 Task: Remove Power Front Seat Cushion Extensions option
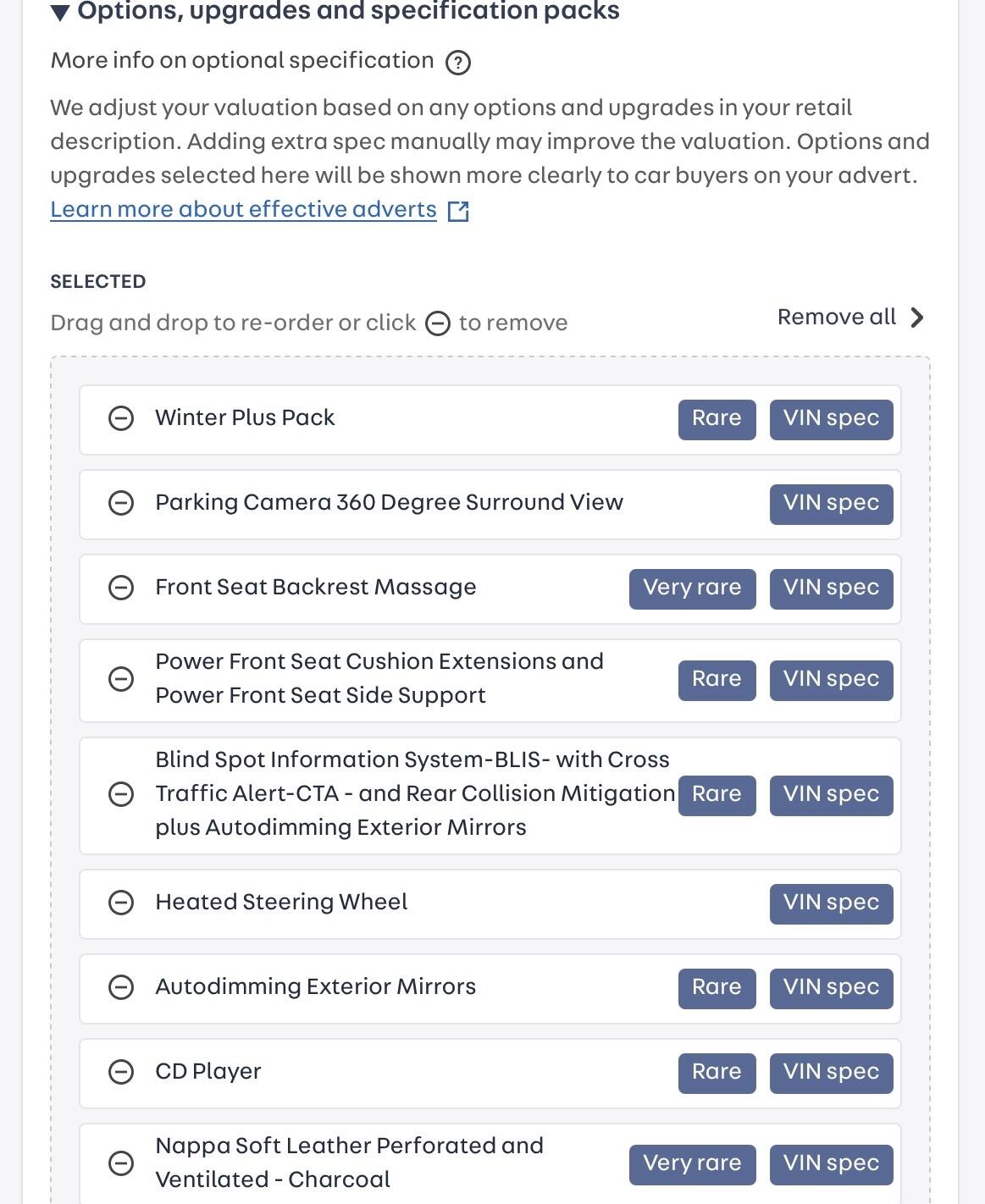pos(121,679)
